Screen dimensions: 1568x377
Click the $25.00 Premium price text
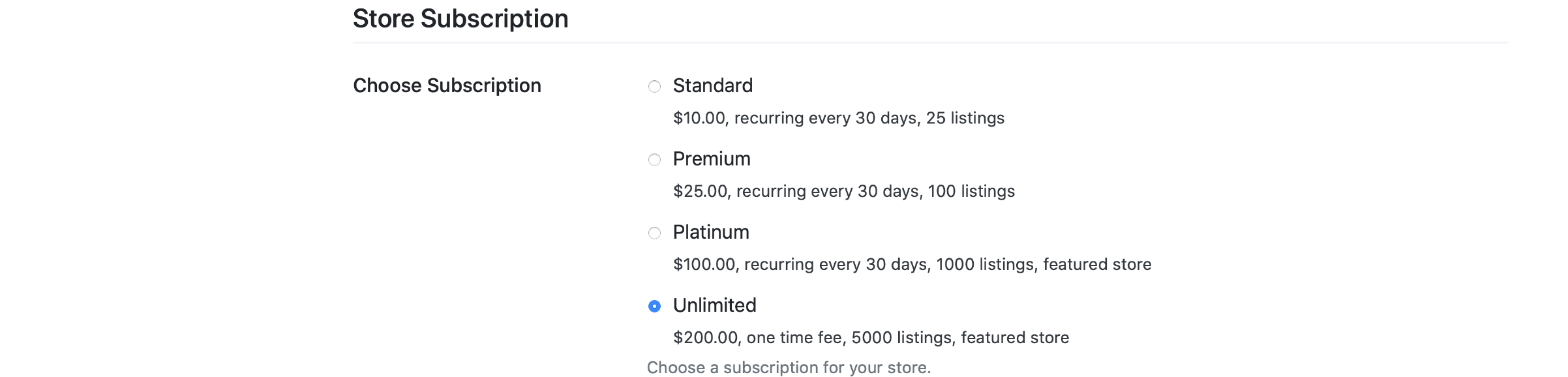point(700,191)
